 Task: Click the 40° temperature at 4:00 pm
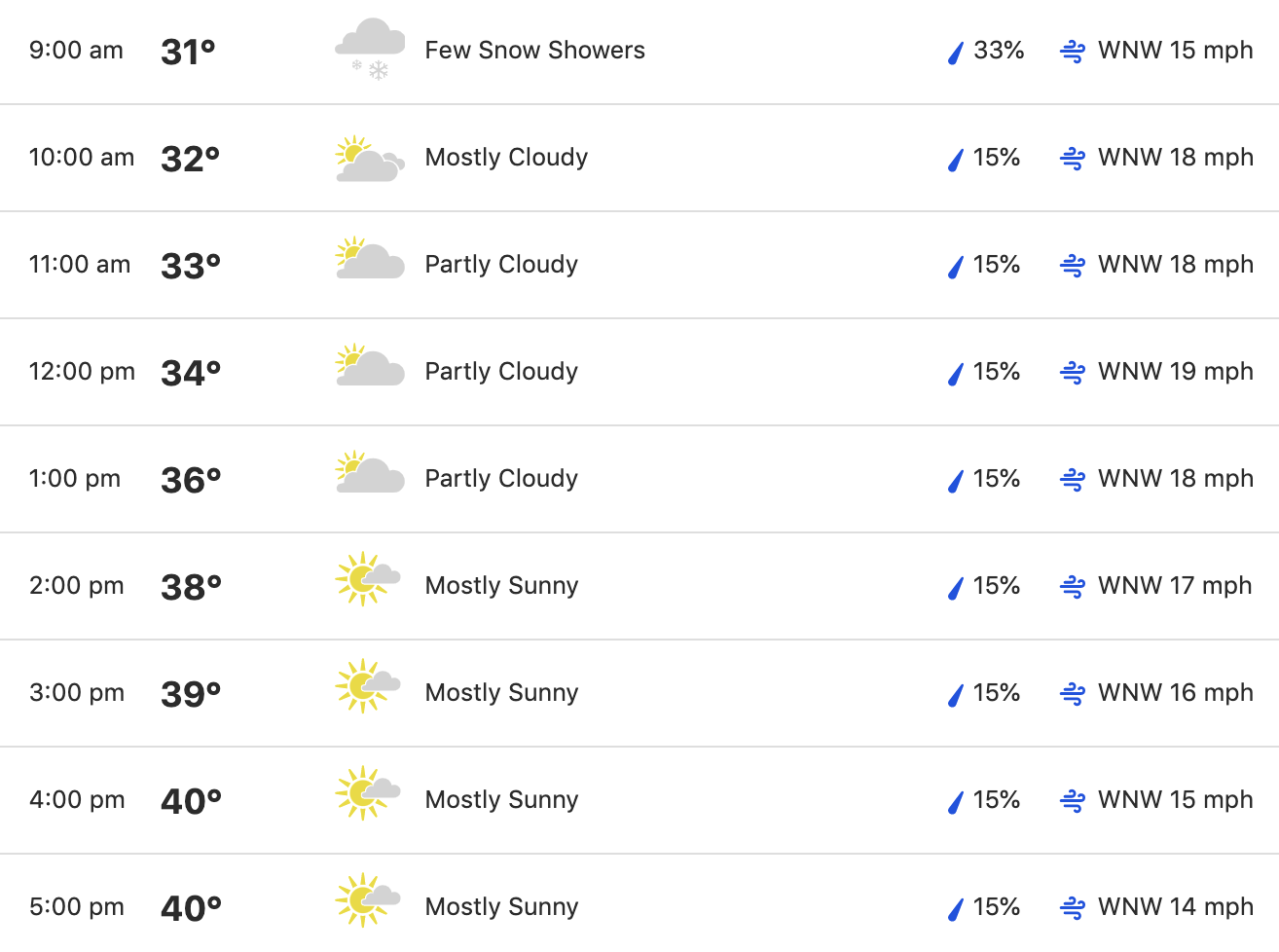pos(191,801)
